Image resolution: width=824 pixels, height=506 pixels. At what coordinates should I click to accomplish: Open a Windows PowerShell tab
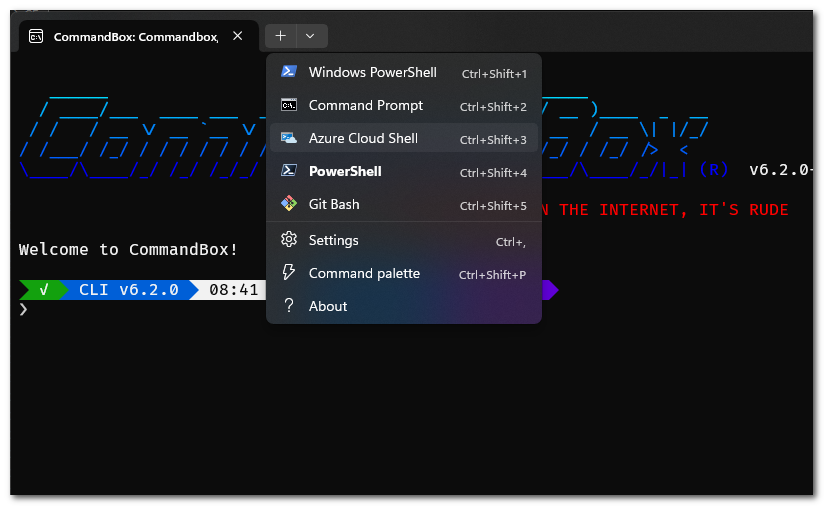point(404,72)
